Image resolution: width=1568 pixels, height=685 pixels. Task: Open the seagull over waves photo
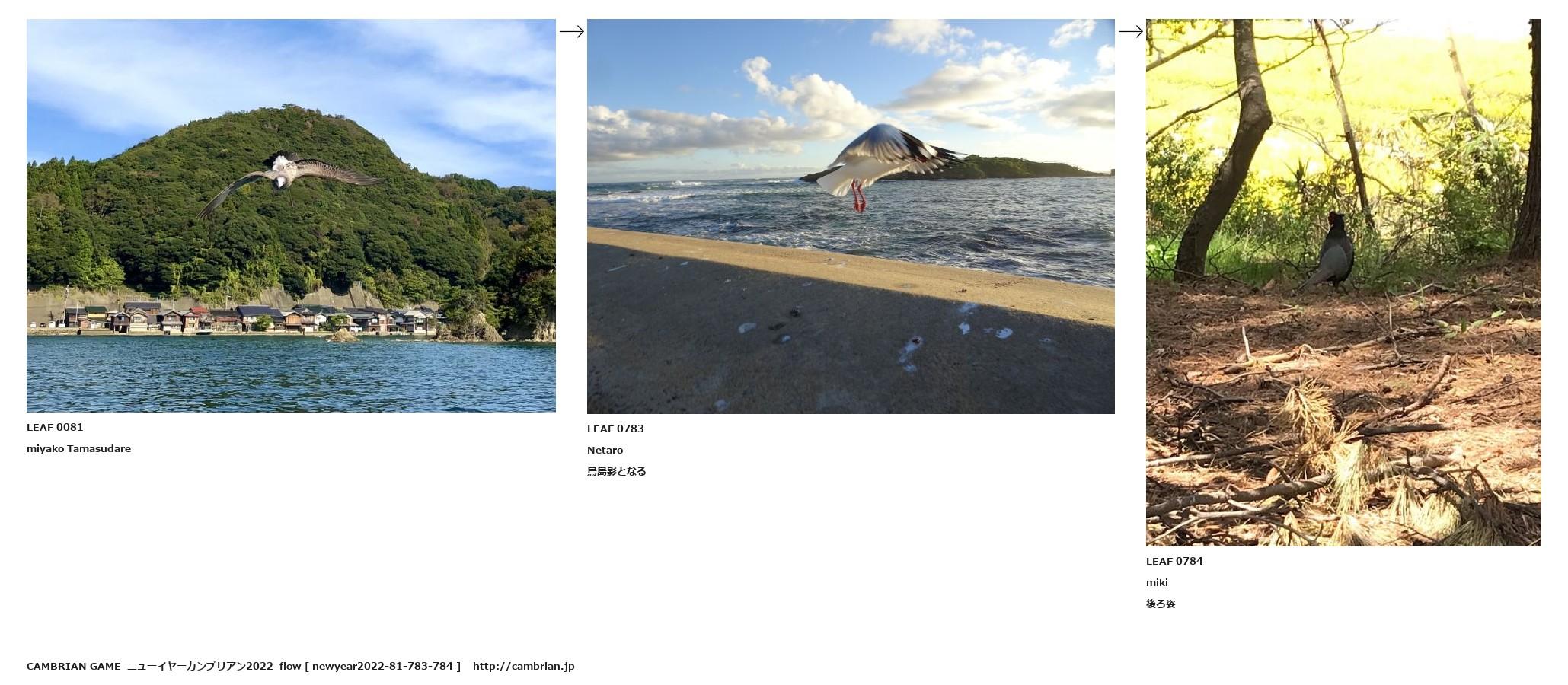851,216
